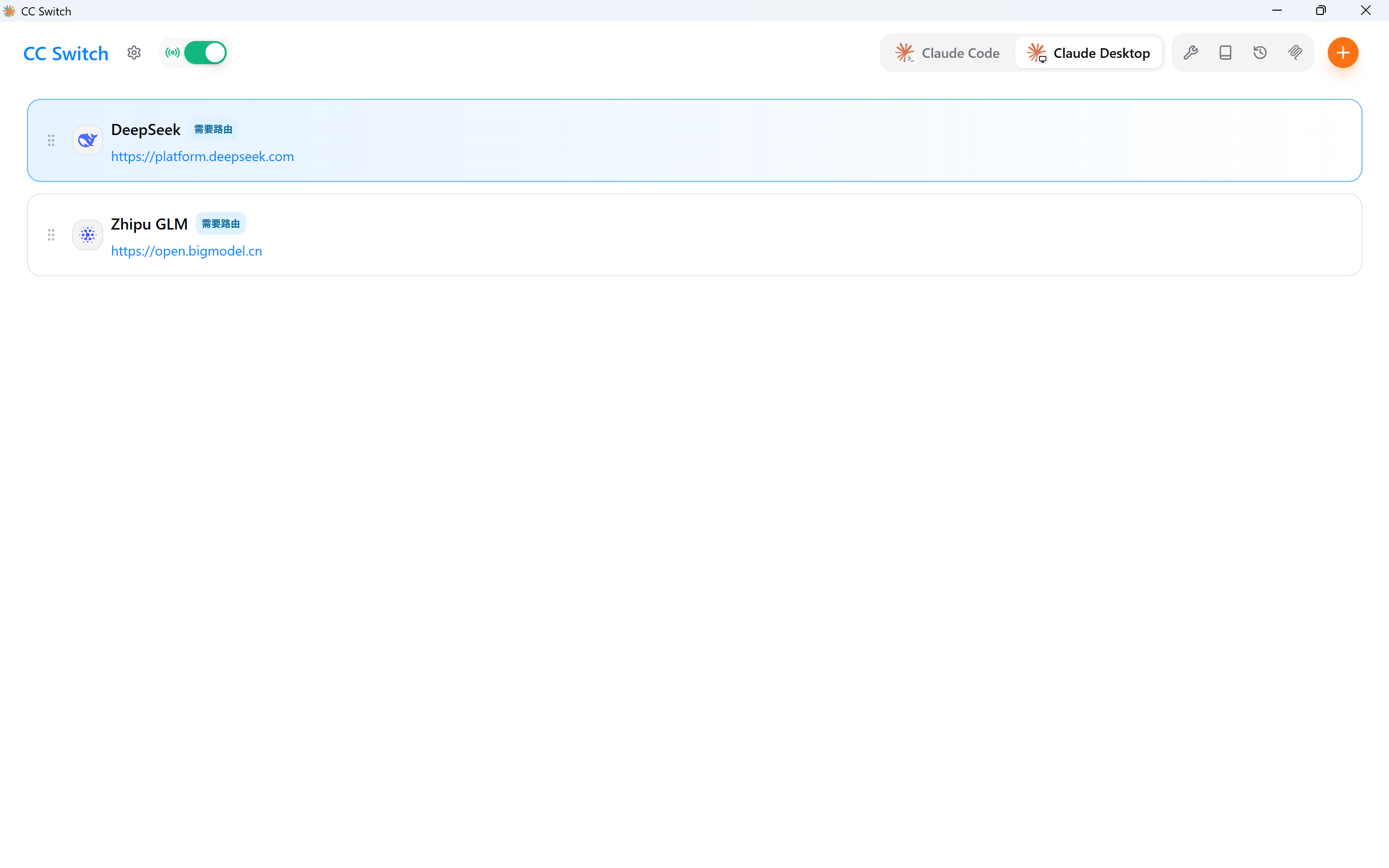
Task: Click the 需要路由 badge next to DeepSeek
Action: coord(213,129)
